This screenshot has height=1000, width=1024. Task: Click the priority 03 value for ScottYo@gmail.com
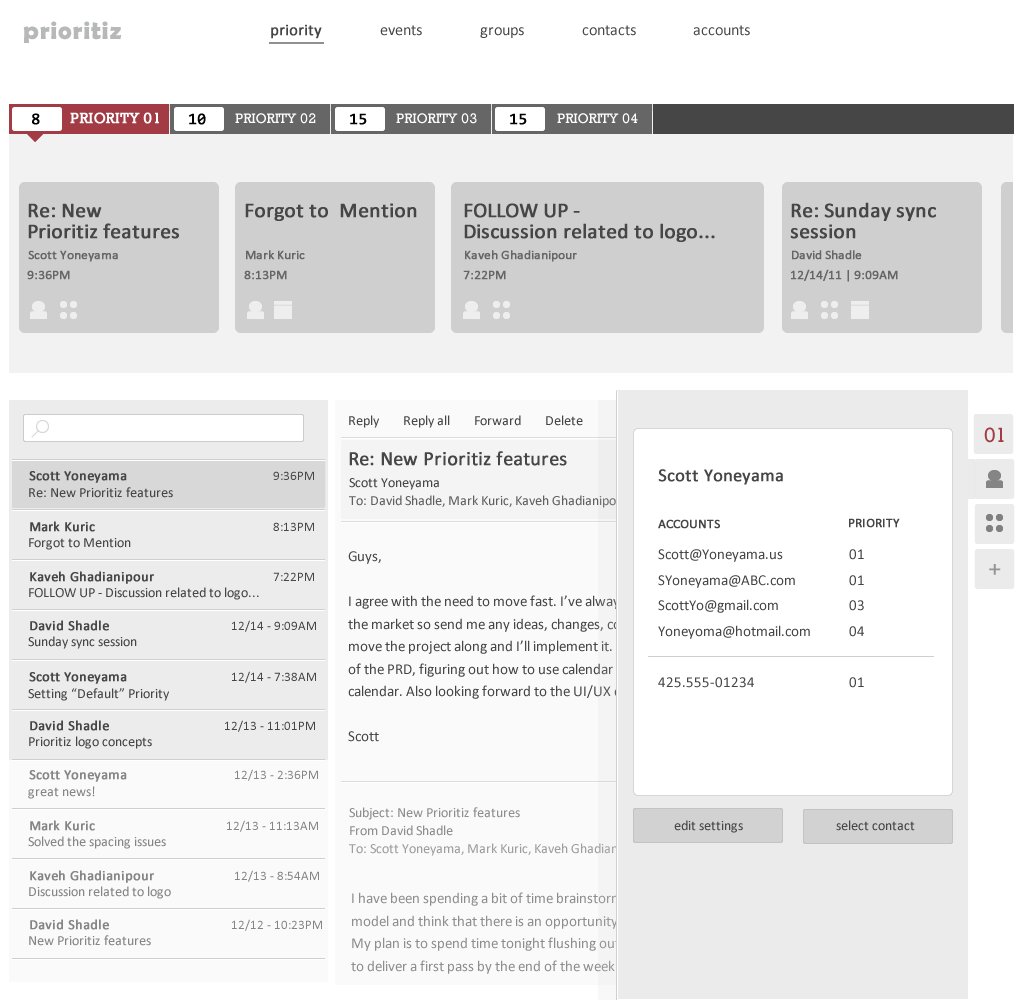[x=856, y=605]
